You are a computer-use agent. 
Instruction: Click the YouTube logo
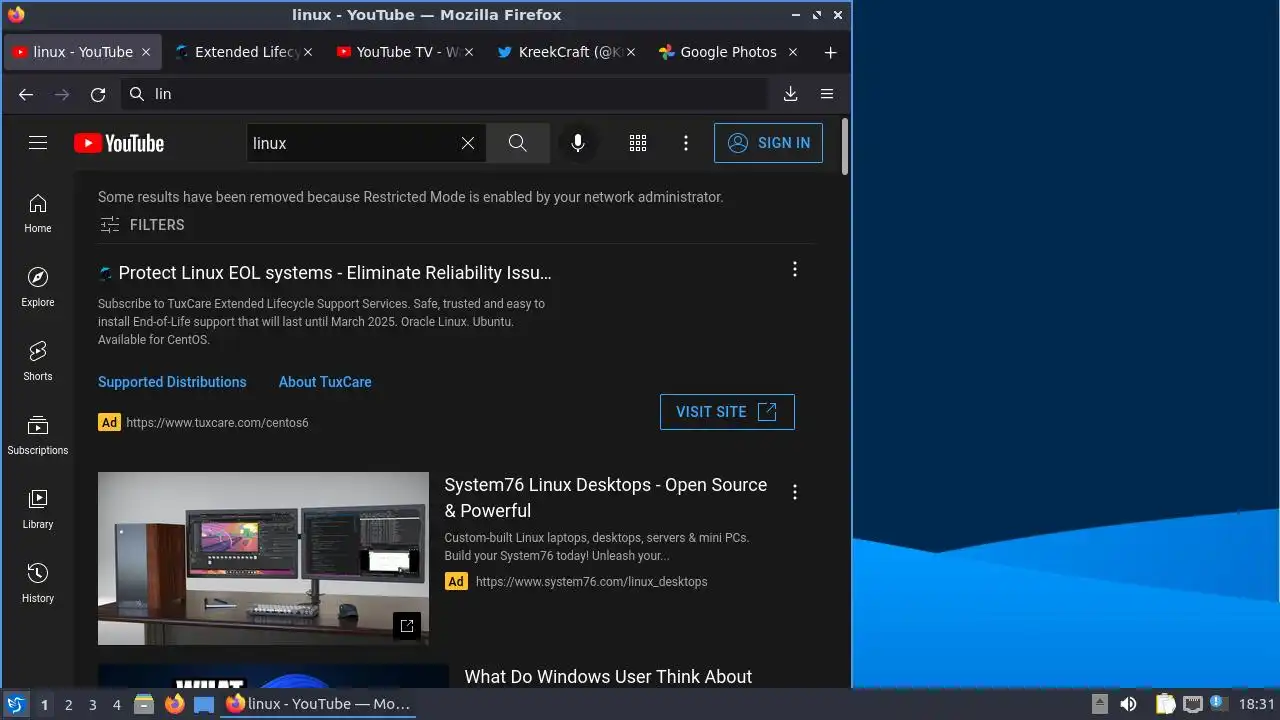tap(119, 143)
